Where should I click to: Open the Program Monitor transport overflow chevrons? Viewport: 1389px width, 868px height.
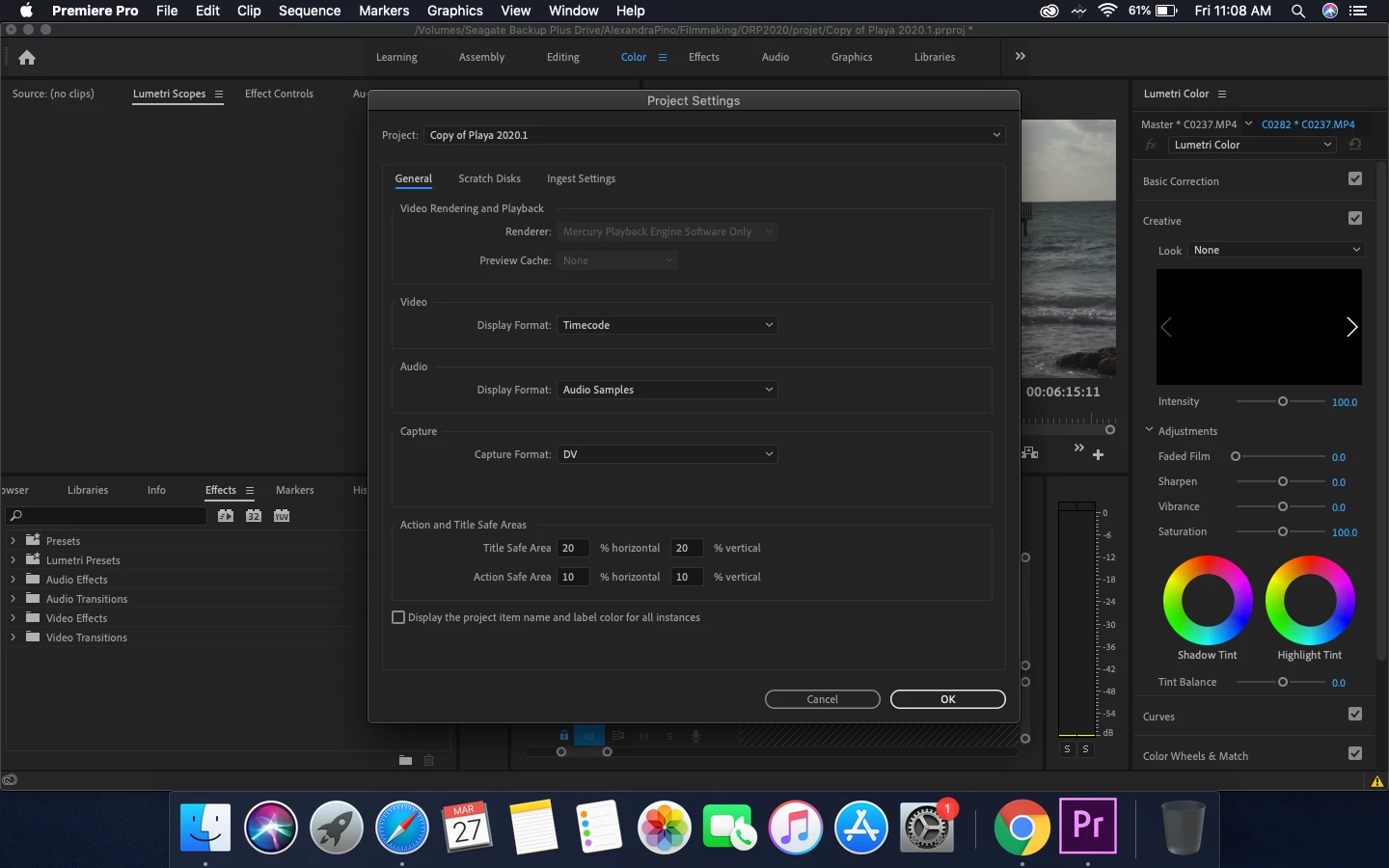pos(1079,448)
